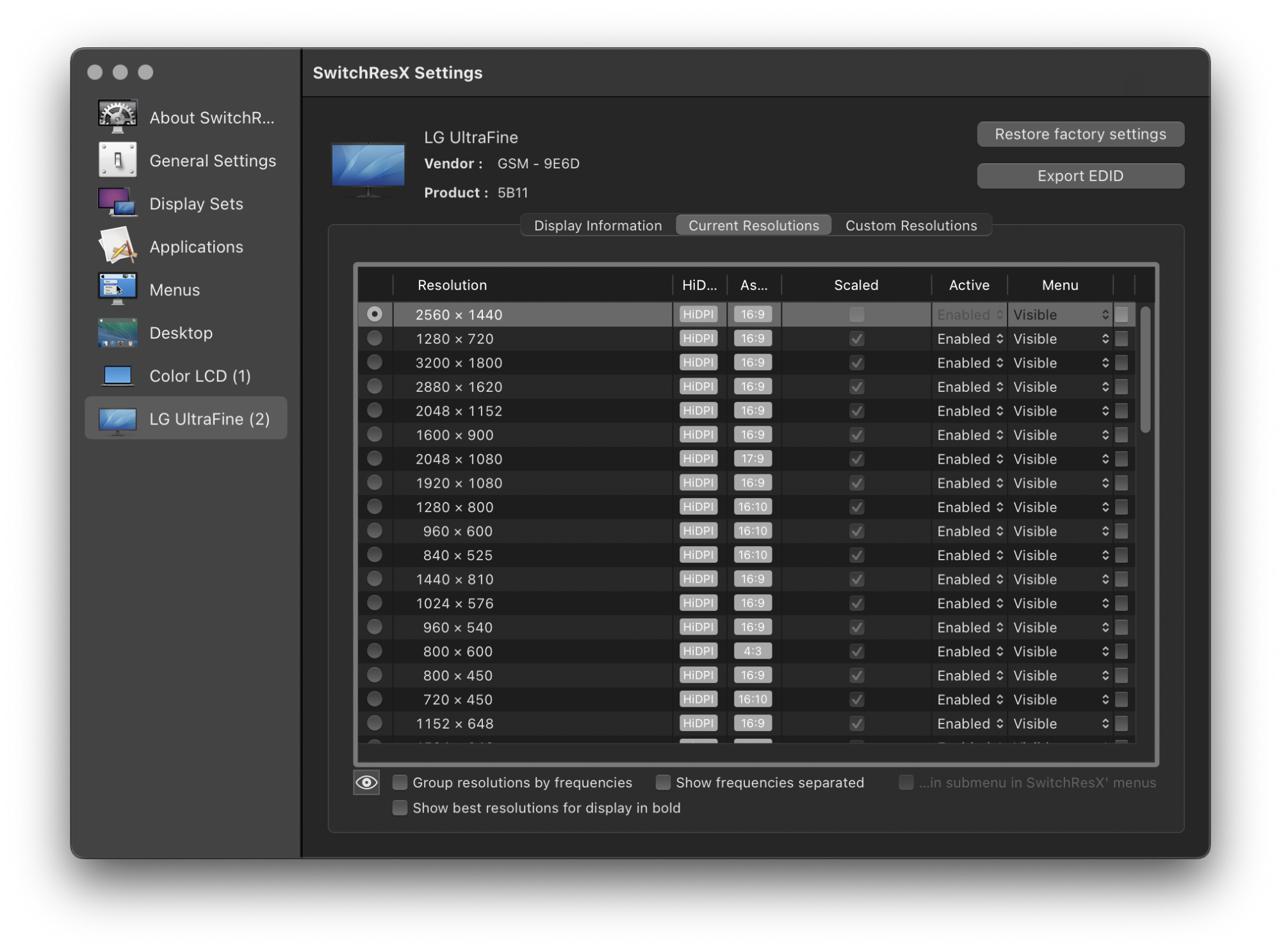Click 16:9 aspect badge in 2880 × 1620 row

coord(752,386)
